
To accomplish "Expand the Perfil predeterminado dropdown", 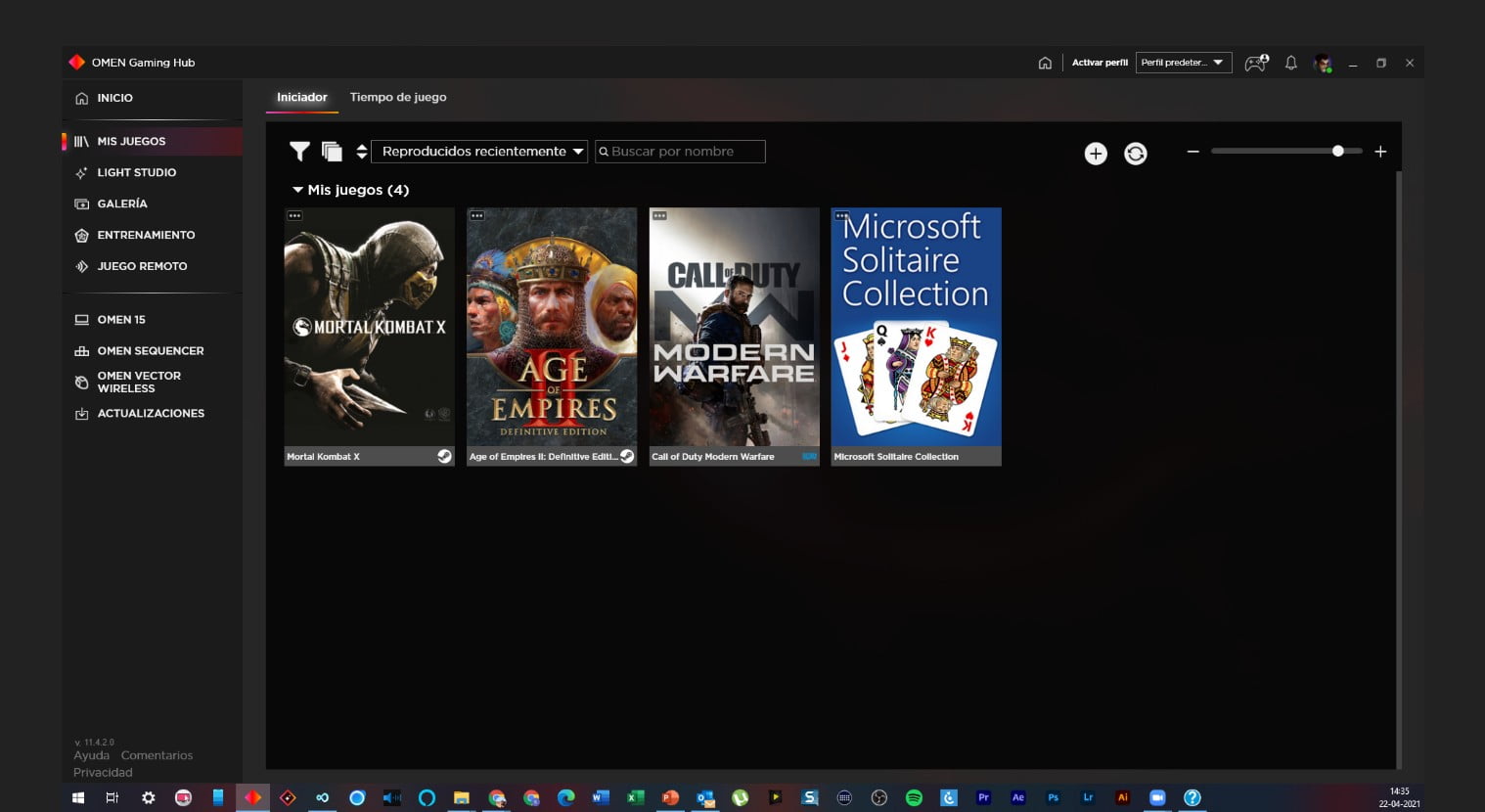I will tap(1183, 63).
